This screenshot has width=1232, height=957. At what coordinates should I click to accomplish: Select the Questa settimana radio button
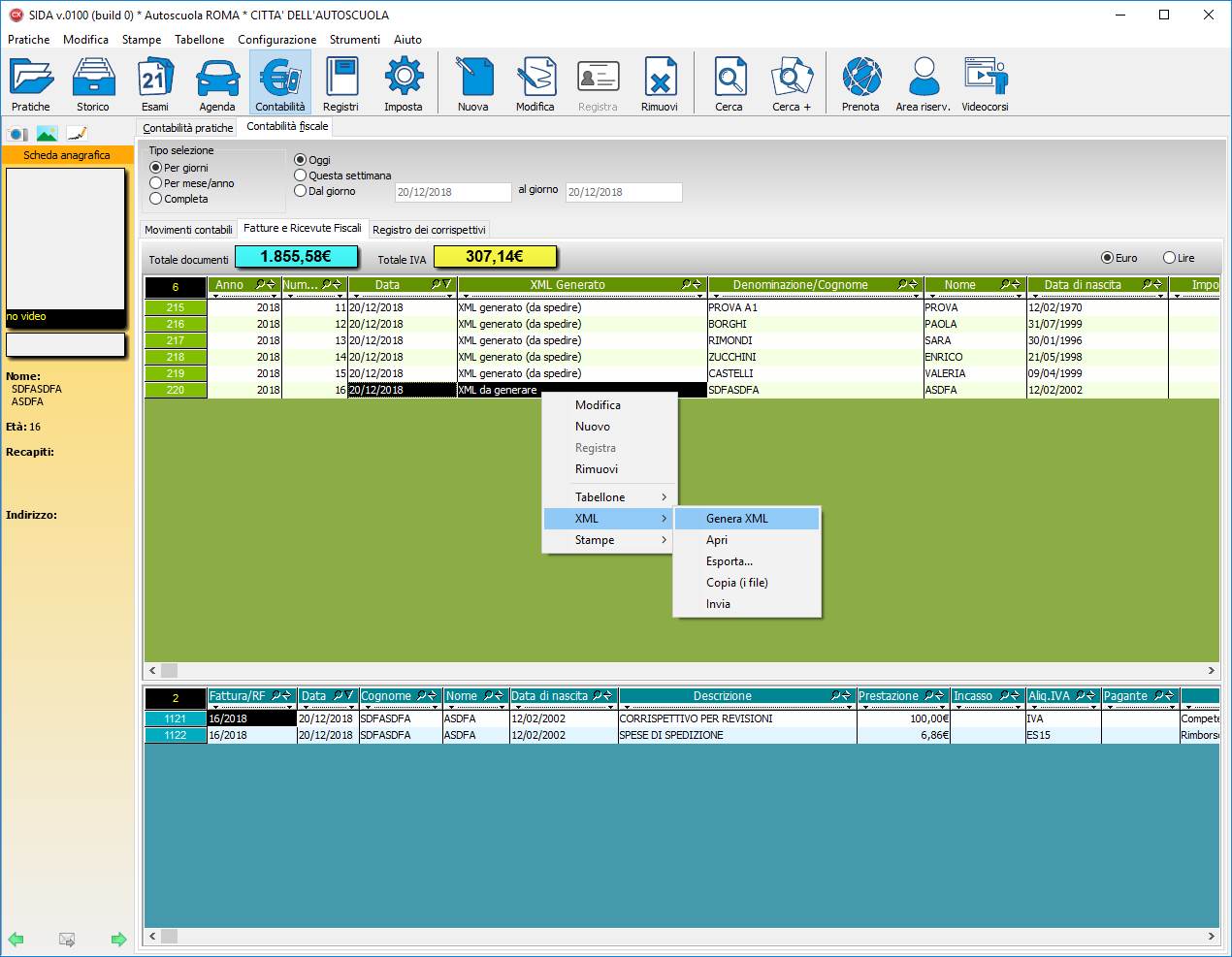pyautogui.click(x=301, y=175)
